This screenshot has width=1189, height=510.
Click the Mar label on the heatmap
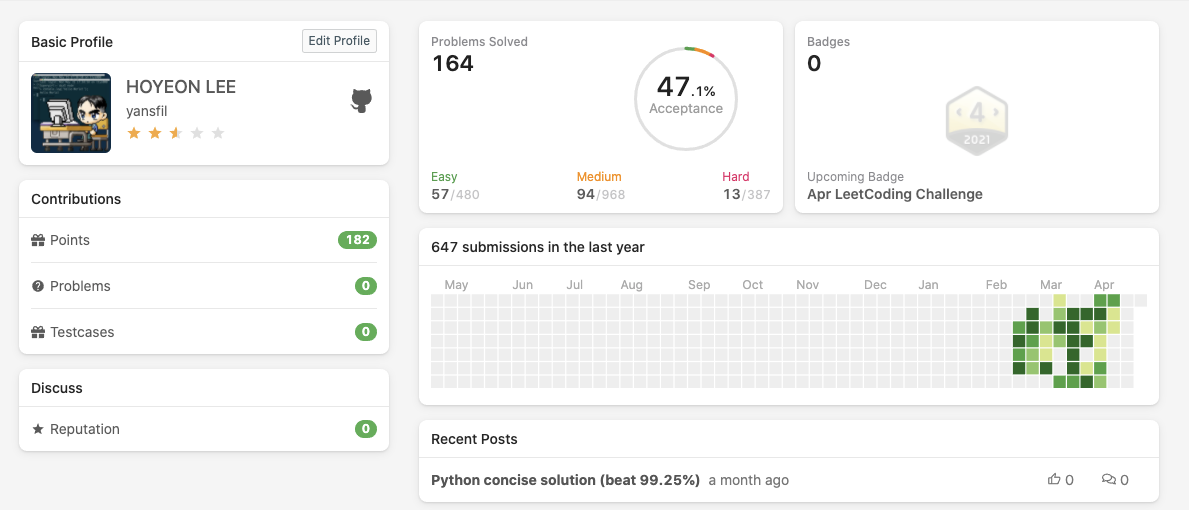click(x=1051, y=285)
